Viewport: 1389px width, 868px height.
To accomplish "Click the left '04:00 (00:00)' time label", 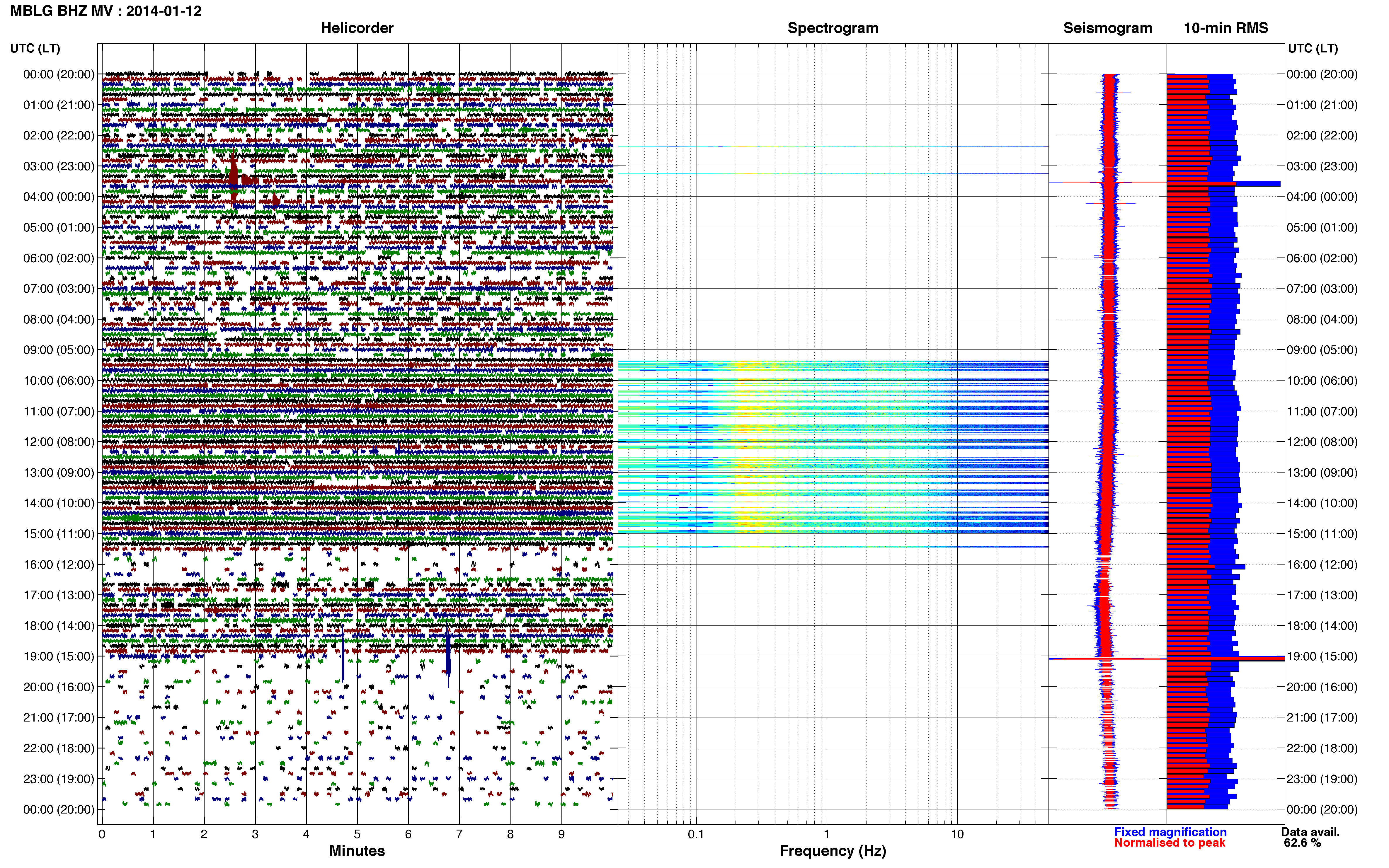I will click(x=59, y=196).
